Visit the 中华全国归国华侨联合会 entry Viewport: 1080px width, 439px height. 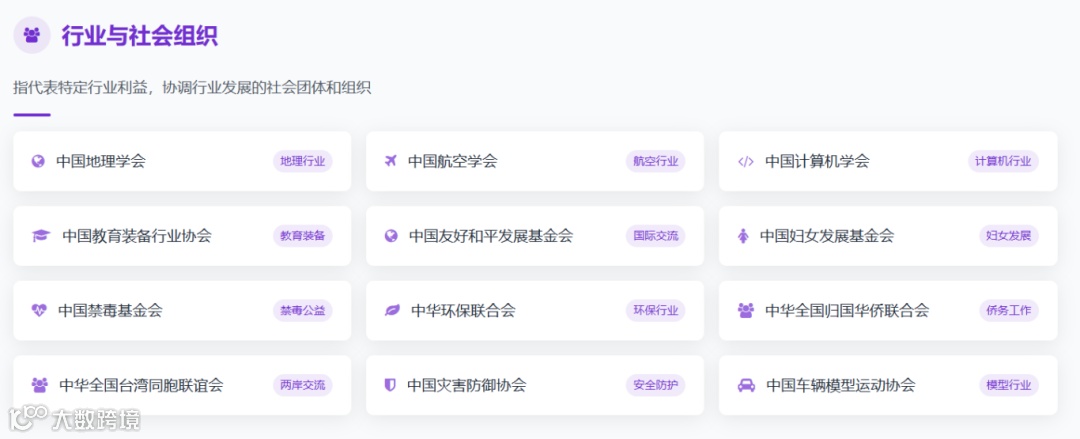click(x=847, y=310)
